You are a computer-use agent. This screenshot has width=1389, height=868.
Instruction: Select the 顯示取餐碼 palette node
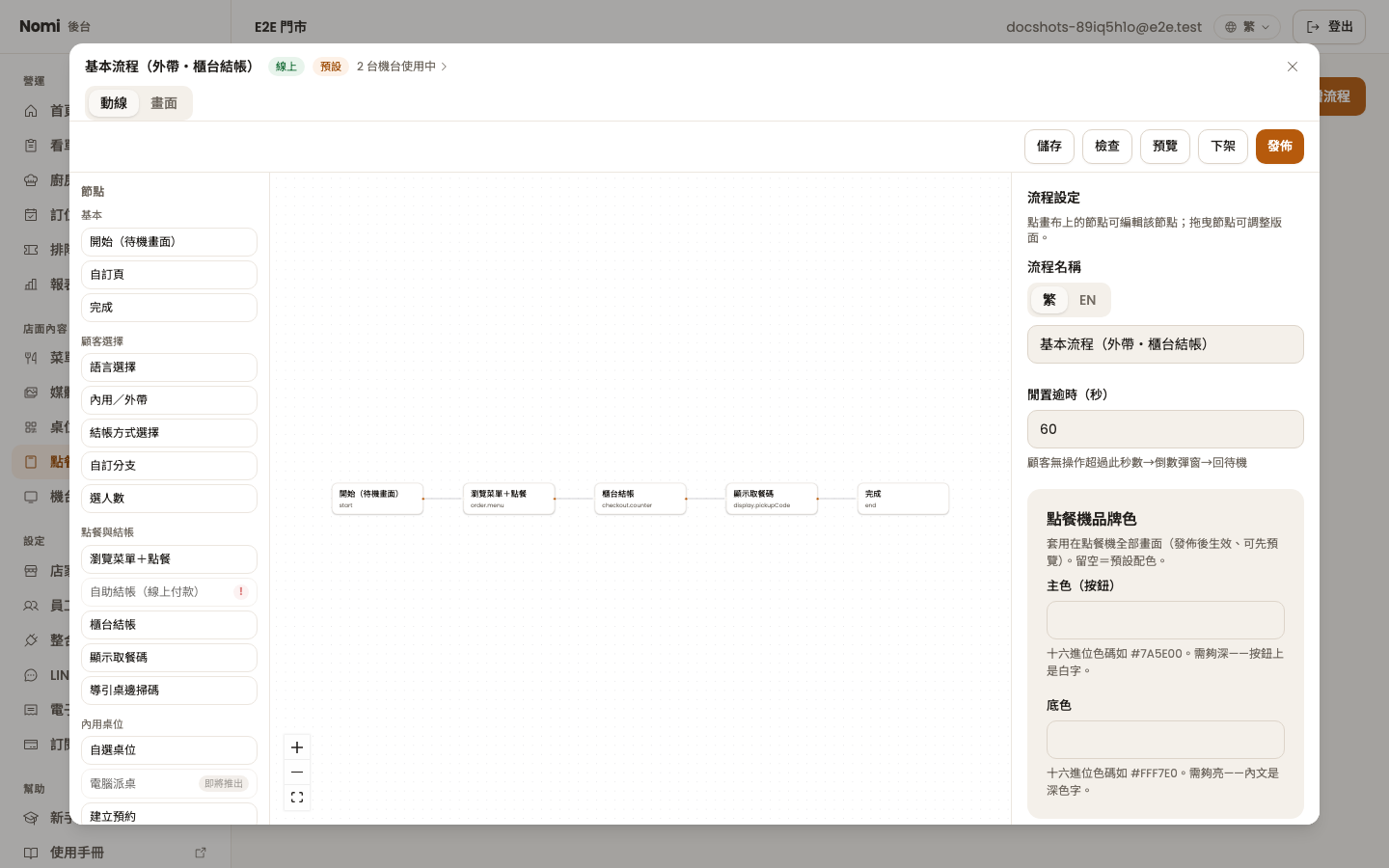169,658
